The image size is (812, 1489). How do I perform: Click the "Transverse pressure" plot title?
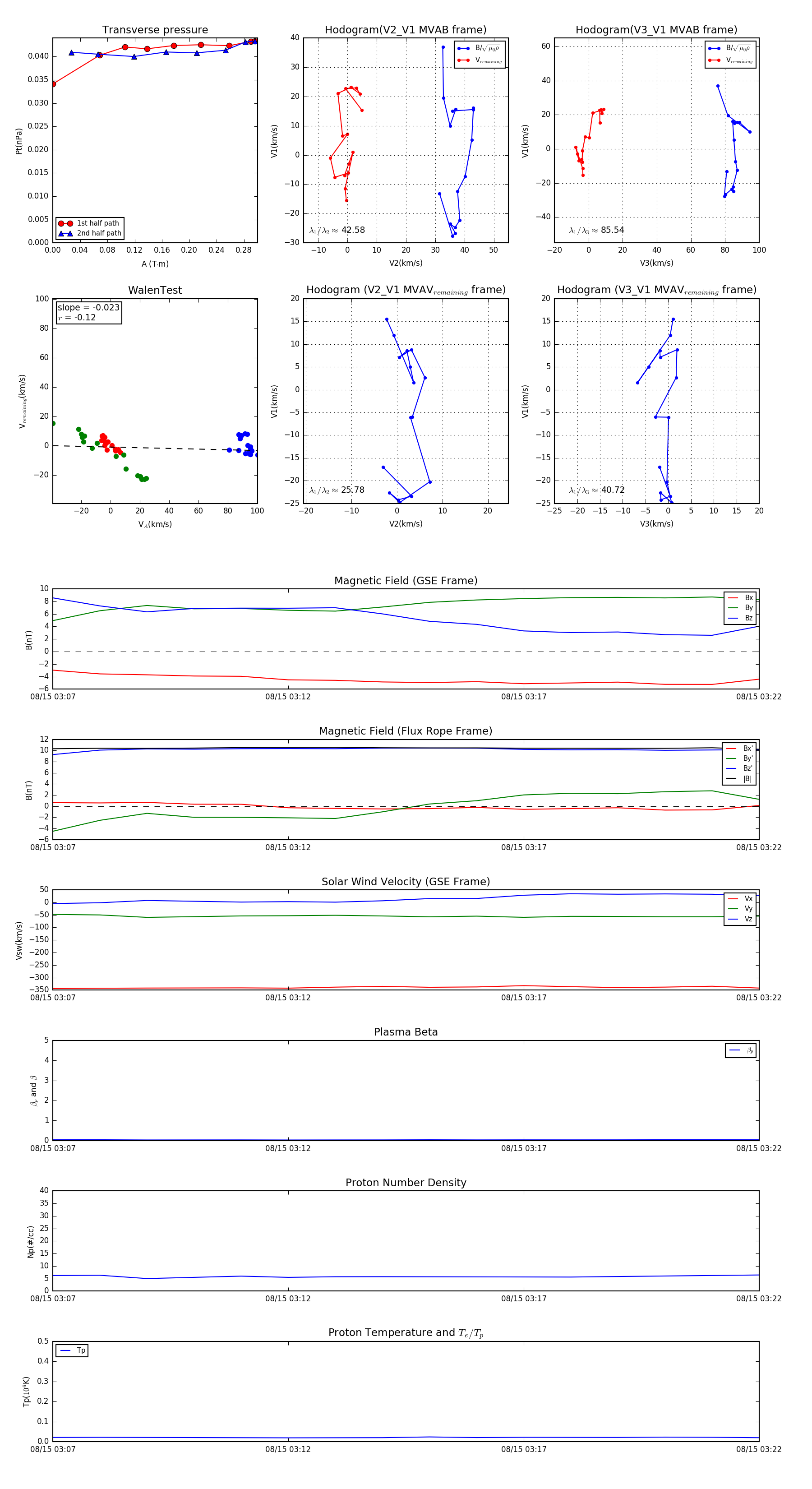[155, 30]
